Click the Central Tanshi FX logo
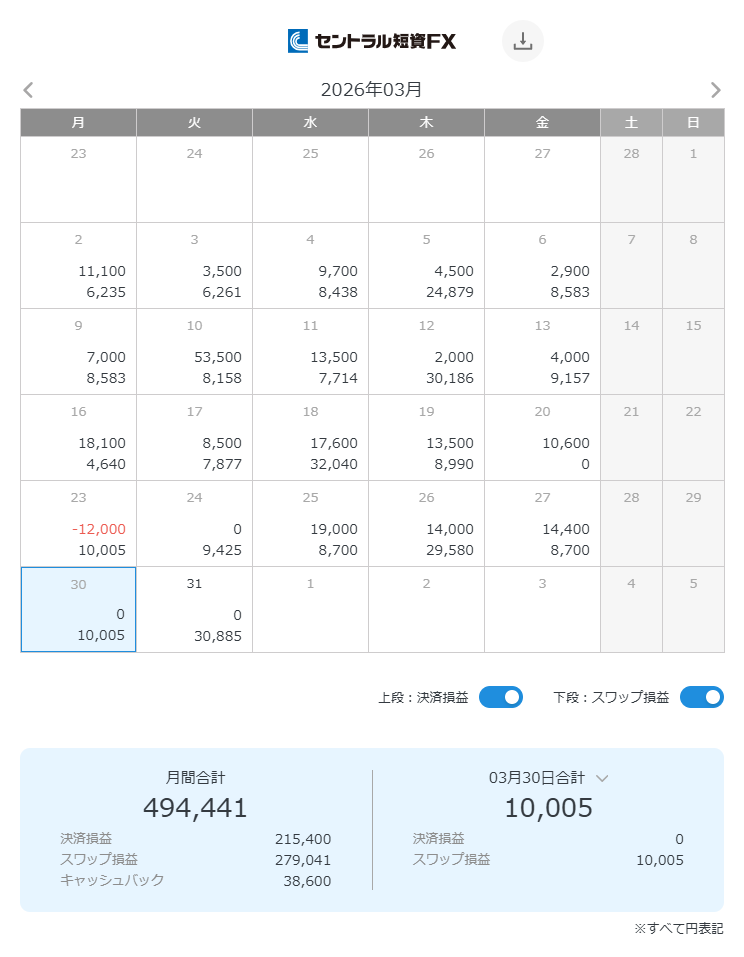 pos(372,41)
